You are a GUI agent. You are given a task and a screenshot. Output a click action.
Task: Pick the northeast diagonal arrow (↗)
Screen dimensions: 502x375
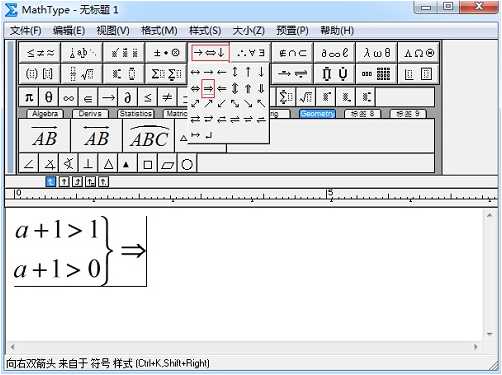tap(208, 104)
